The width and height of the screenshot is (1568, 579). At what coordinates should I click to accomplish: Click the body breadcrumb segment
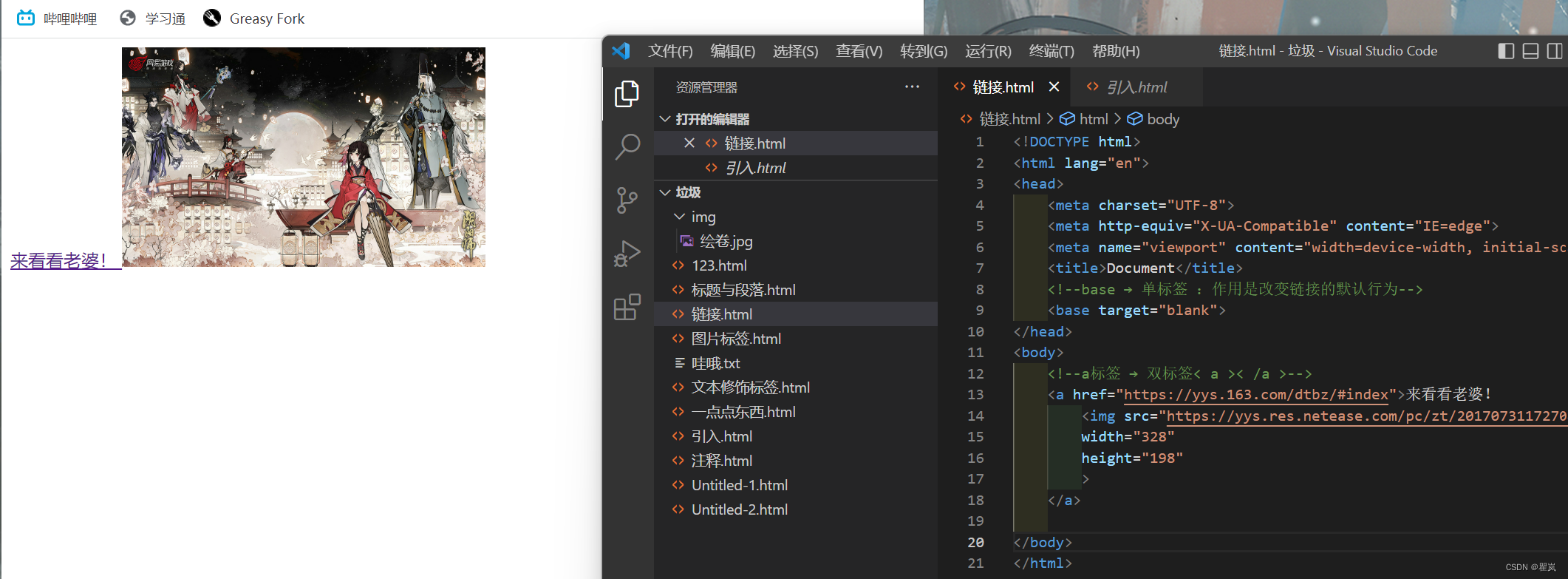tap(1163, 119)
